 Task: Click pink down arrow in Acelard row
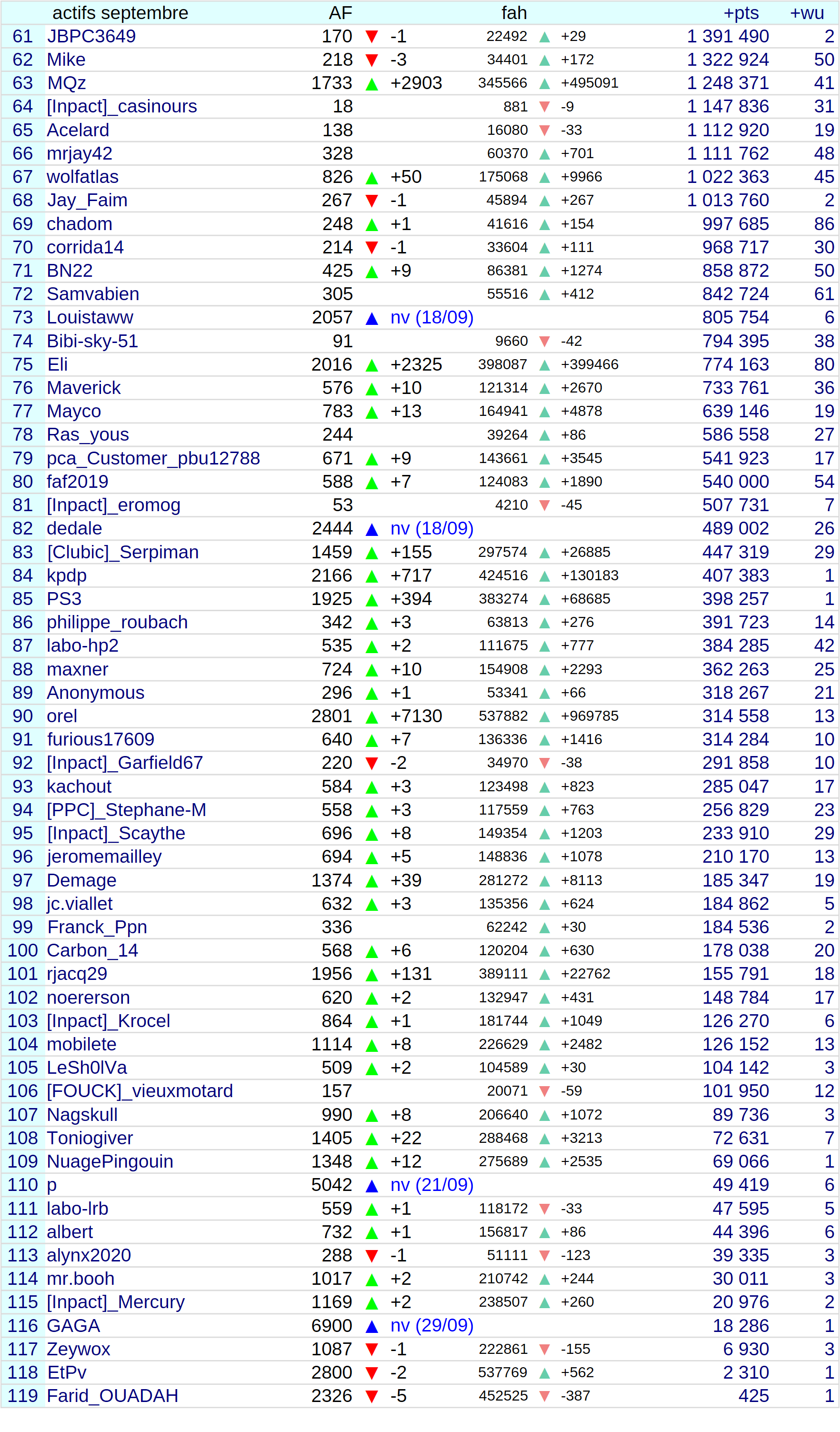[544, 131]
